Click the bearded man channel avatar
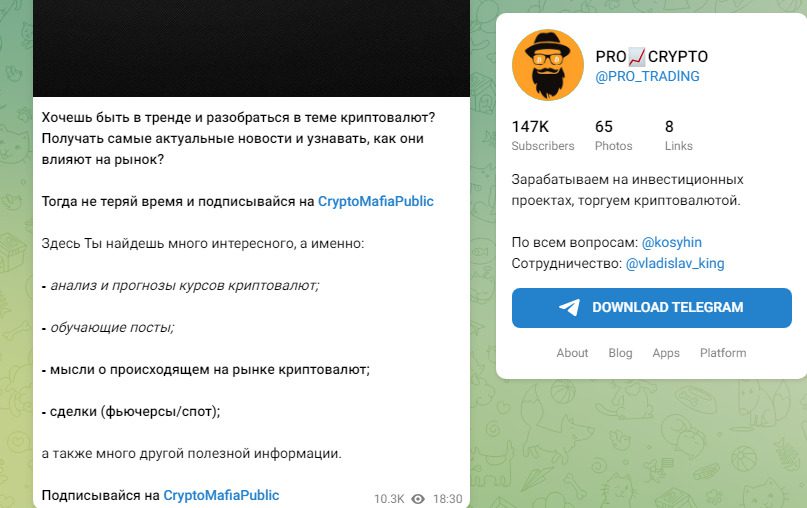Image resolution: width=807 pixels, height=508 pixels. (548, 65)
